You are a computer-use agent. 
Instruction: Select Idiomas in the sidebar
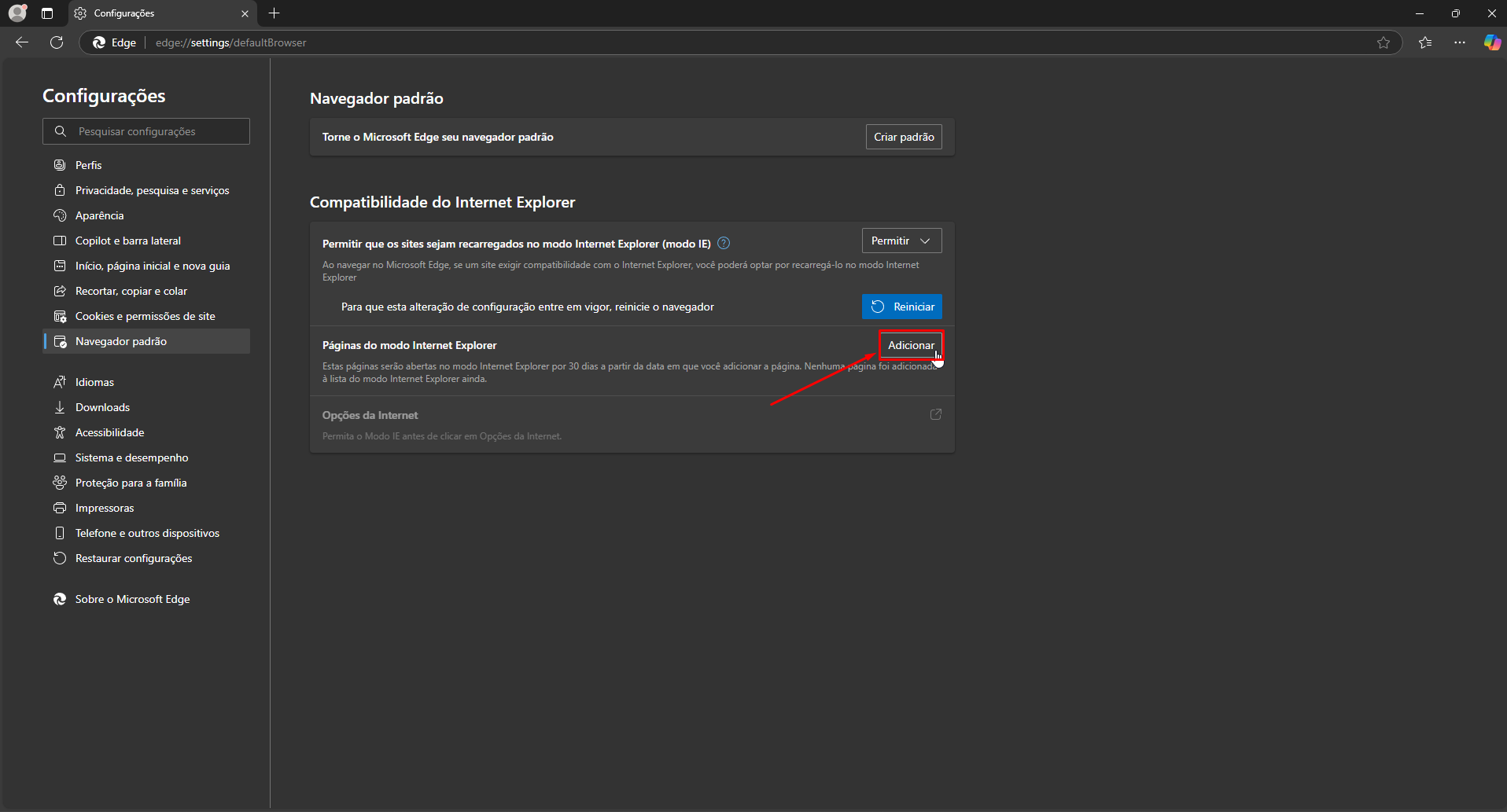(94, 382)
